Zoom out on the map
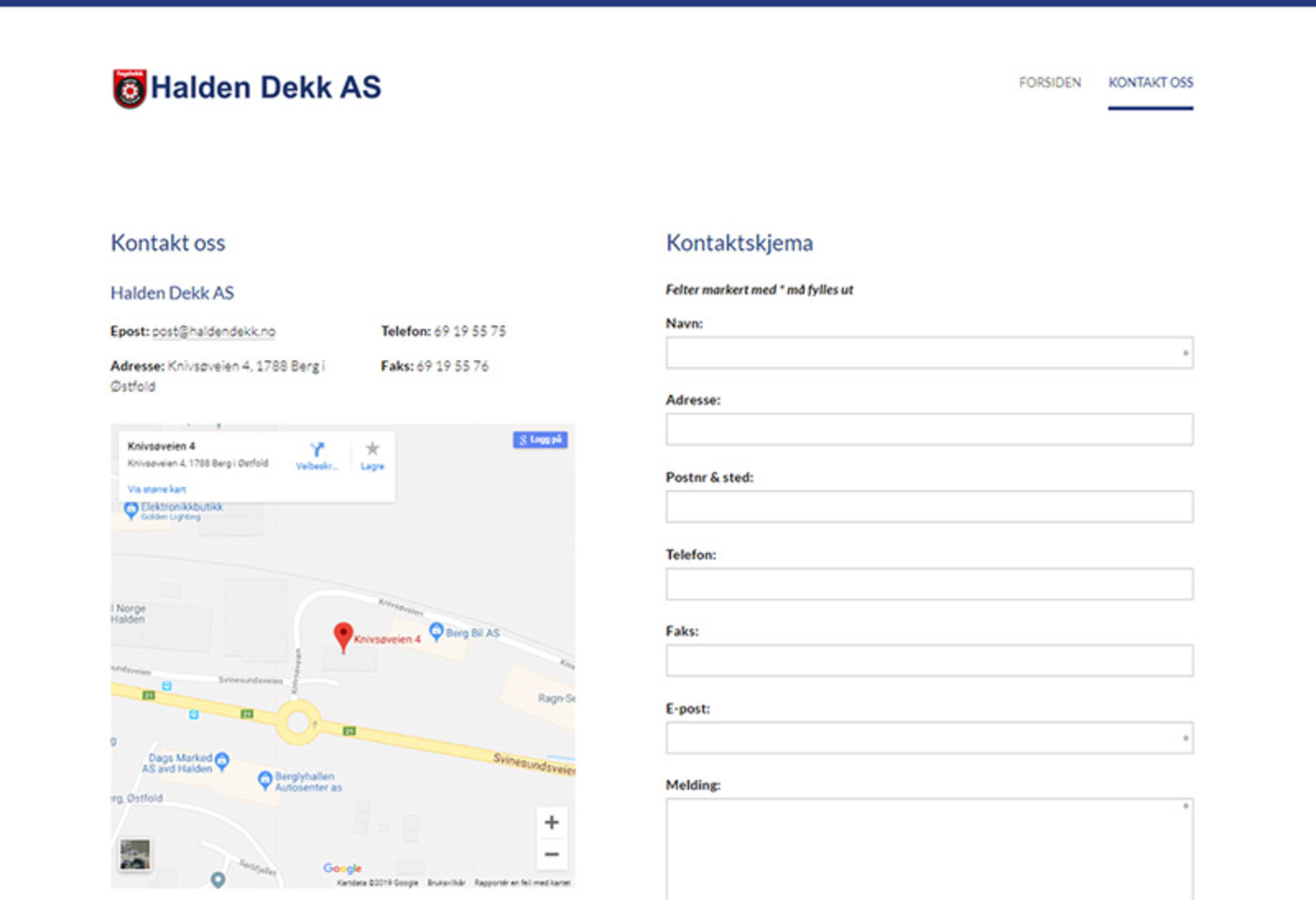This screenshot has height=900, width=1316. pos(552,854)
